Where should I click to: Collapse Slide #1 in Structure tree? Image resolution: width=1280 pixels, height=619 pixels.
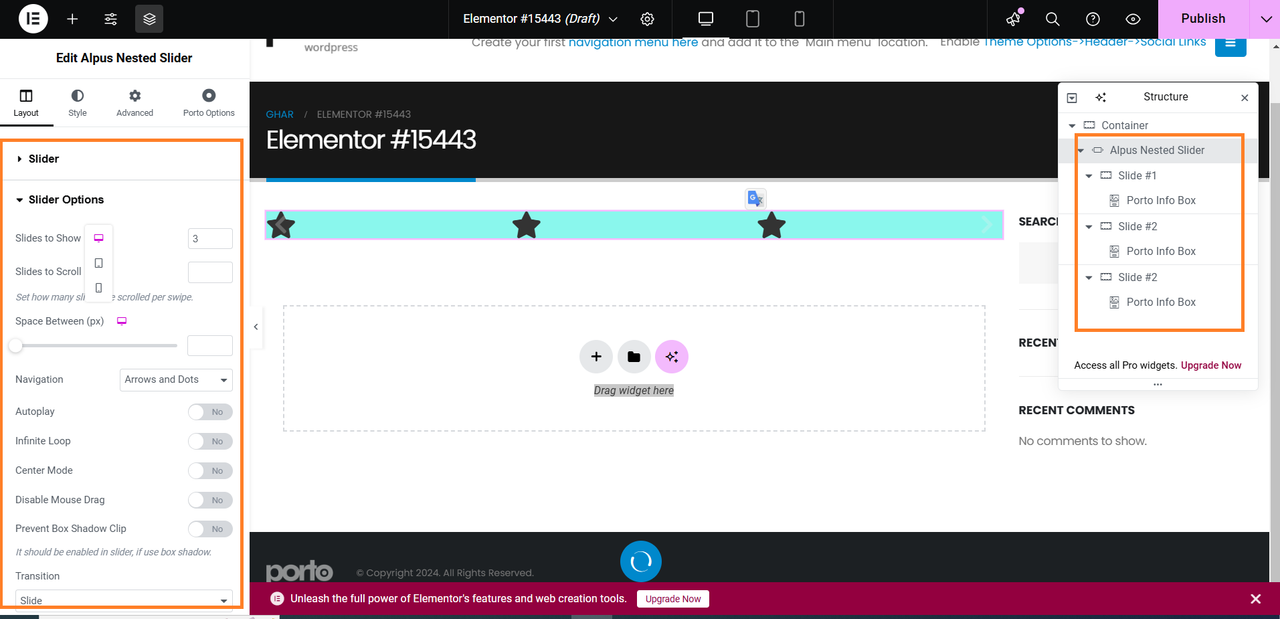pos(1089,176)
